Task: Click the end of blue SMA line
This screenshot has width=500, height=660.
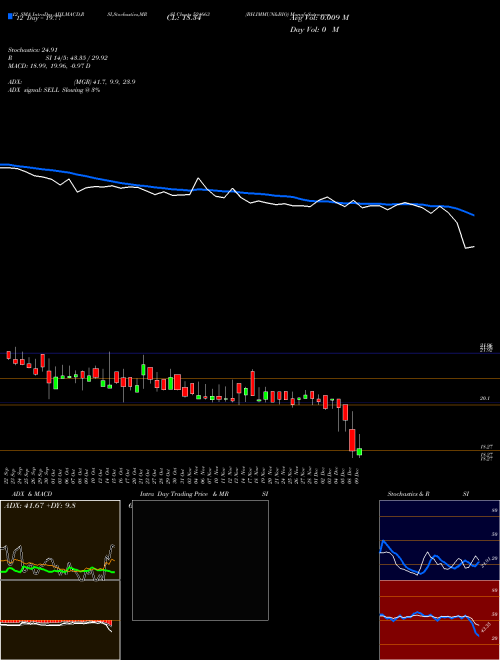Action: 473,215
